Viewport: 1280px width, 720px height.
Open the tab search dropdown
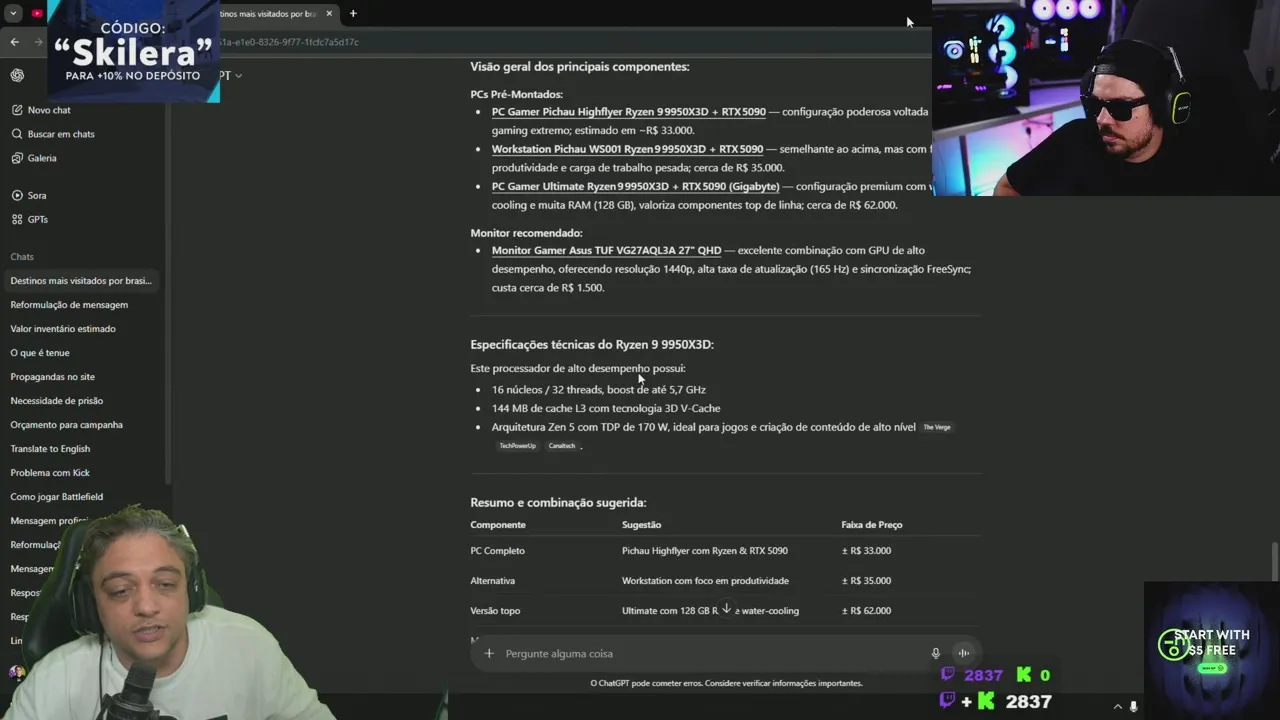tap(13, 14)
